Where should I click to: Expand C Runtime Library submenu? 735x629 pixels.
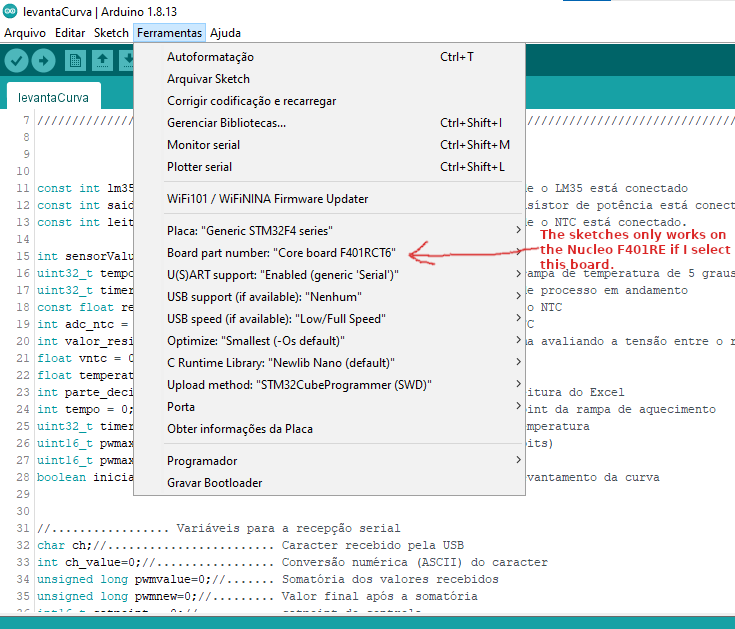point(329,363)
